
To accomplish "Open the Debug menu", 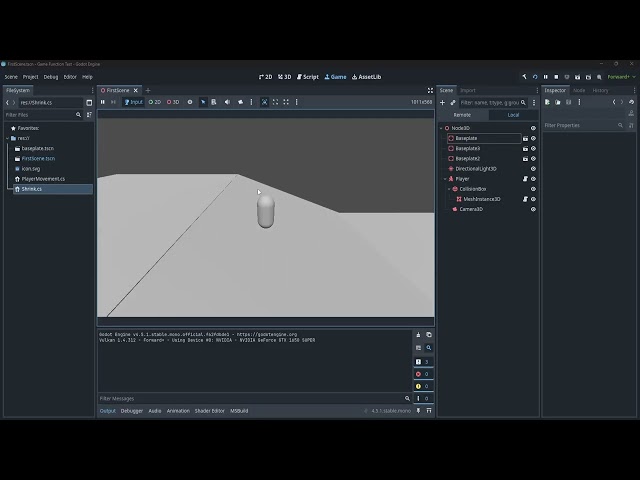I will 51,77.
